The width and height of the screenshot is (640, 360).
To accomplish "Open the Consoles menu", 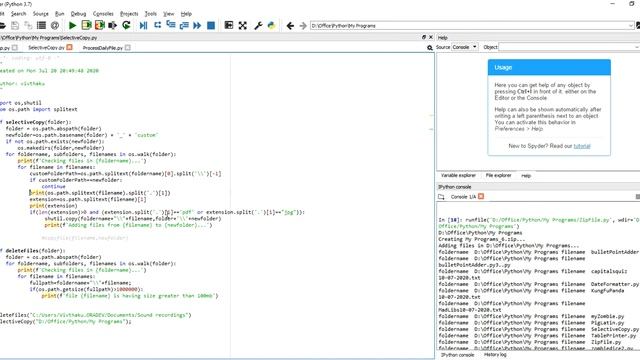I will [x=103, y=13].
